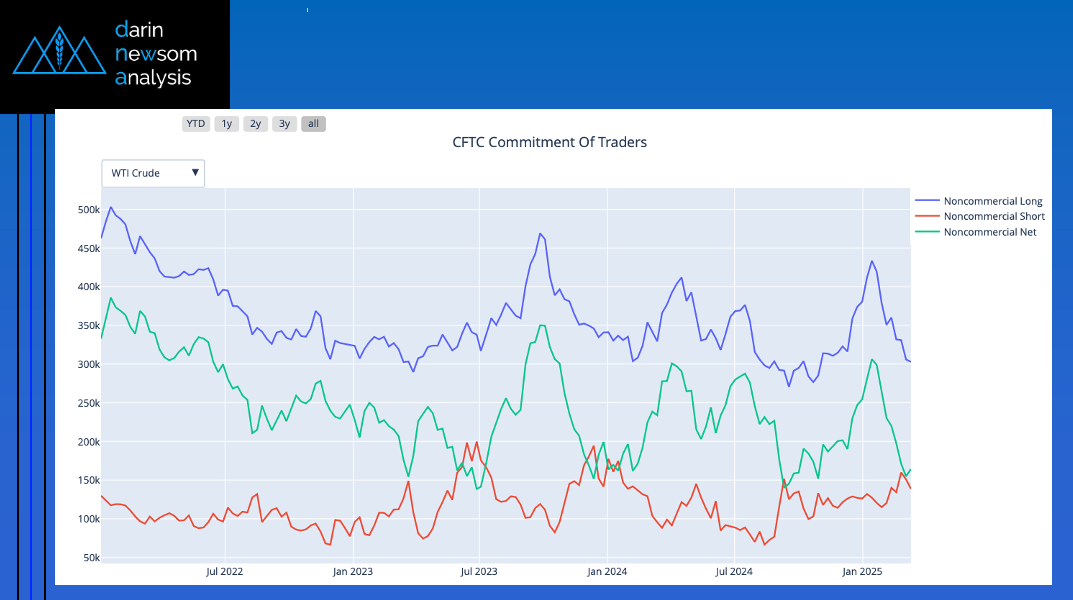Toggle Noncommercial Net series visibility

coord(990,232)
